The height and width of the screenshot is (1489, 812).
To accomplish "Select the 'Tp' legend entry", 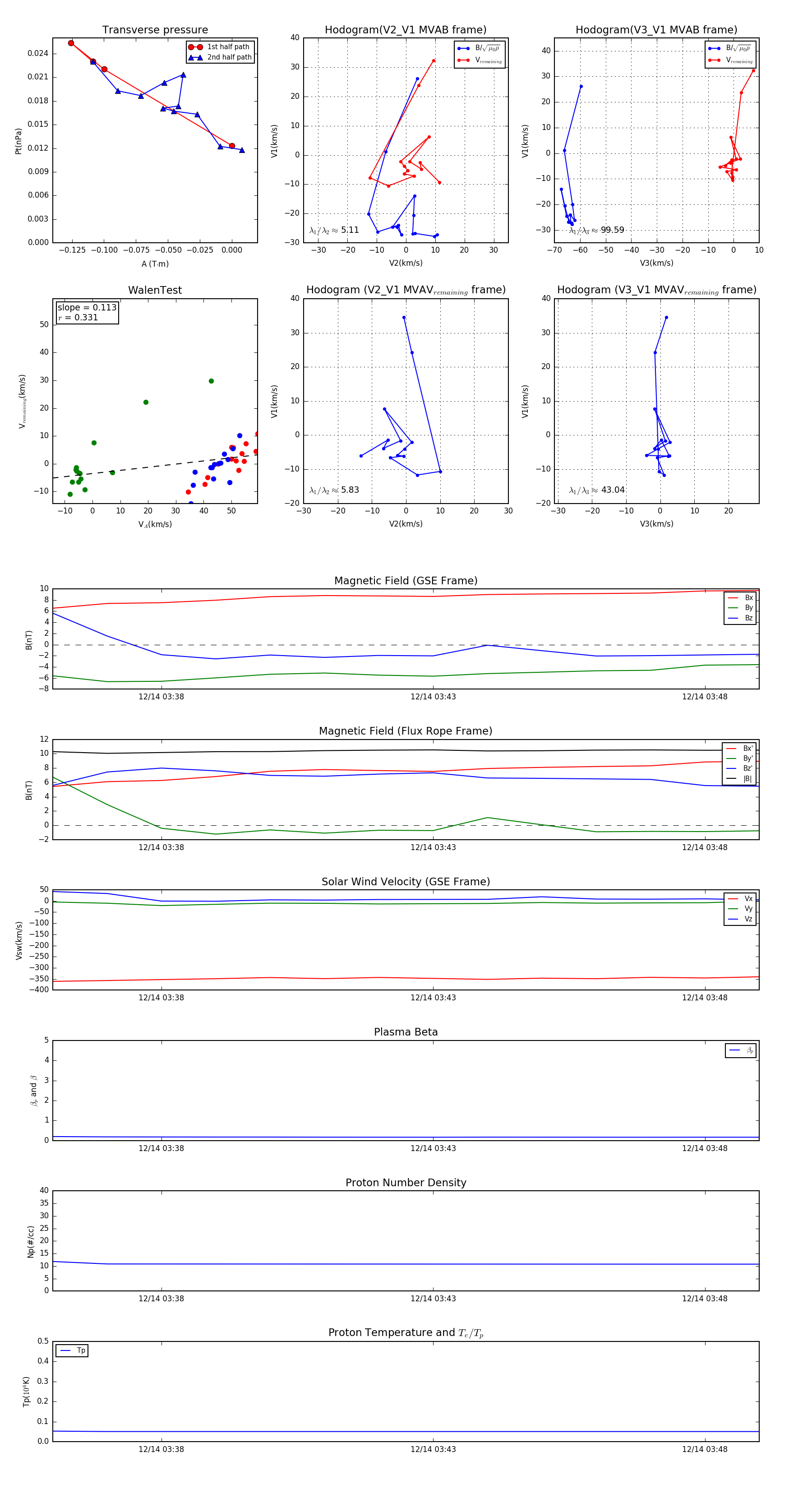I will (72, 1350).
